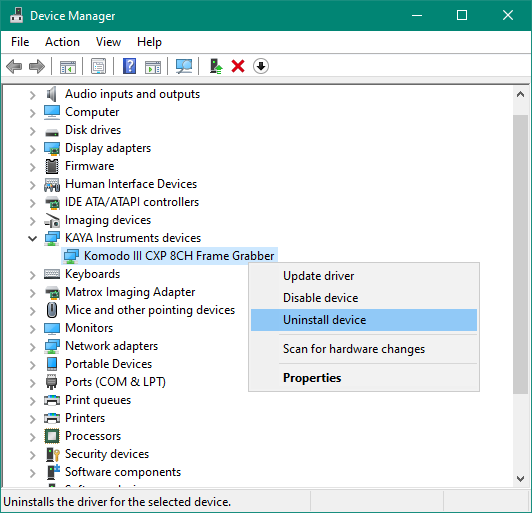532x513 pixels.
Task: Click the Forward arrow toolbar icon
Action: click(x=37, y=66)
